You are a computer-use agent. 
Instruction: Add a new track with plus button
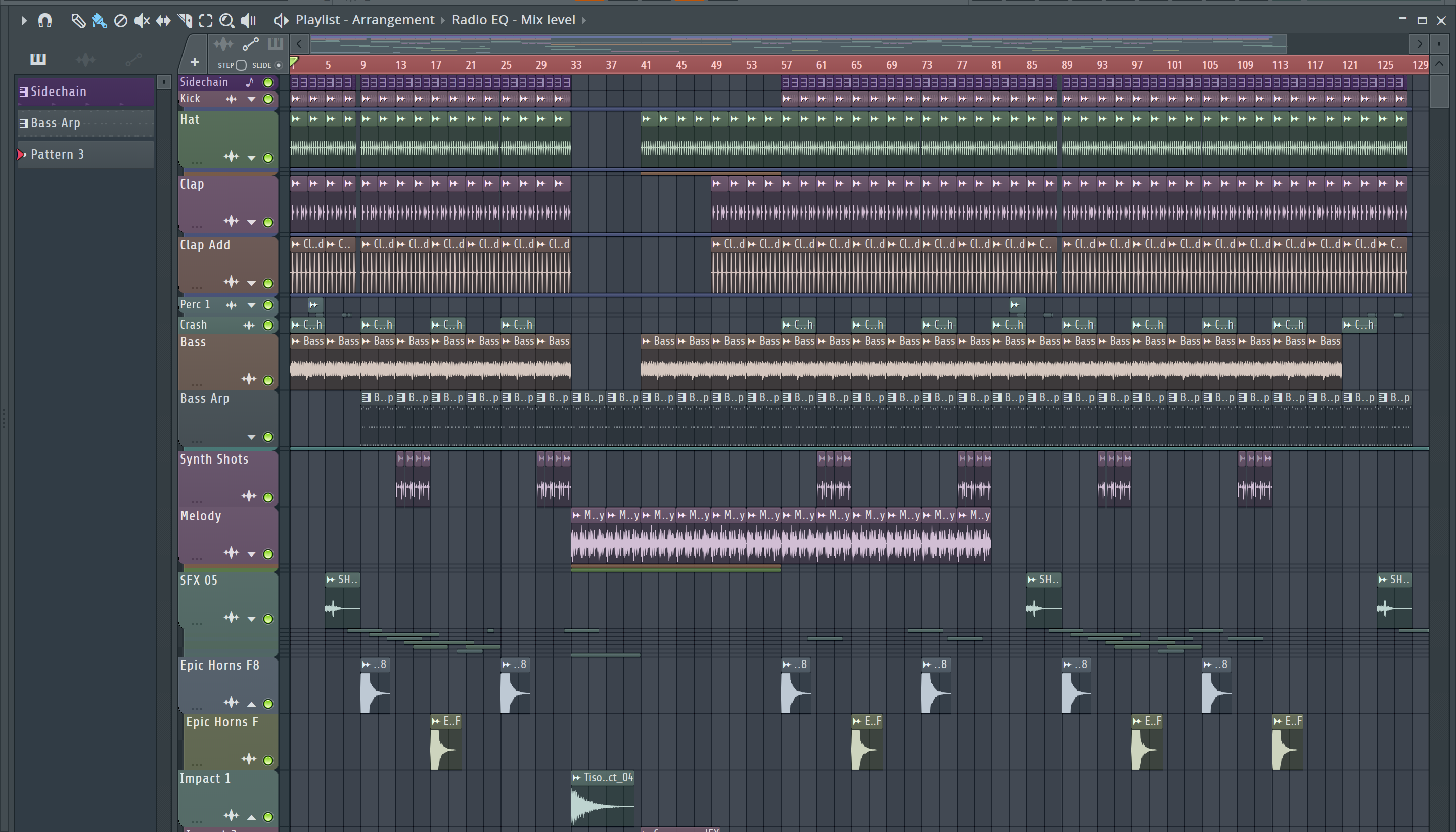click(x=194, y=62)
